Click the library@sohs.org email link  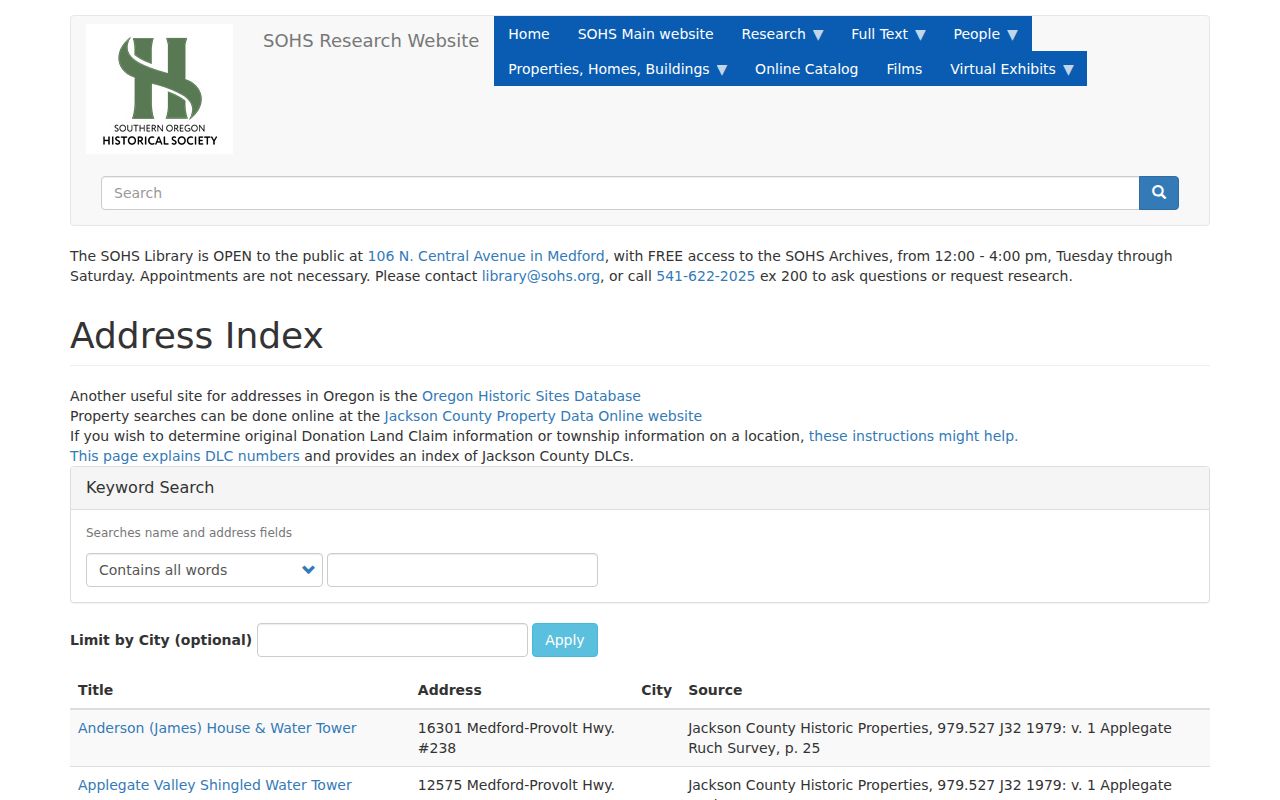(x=541, y=276)
